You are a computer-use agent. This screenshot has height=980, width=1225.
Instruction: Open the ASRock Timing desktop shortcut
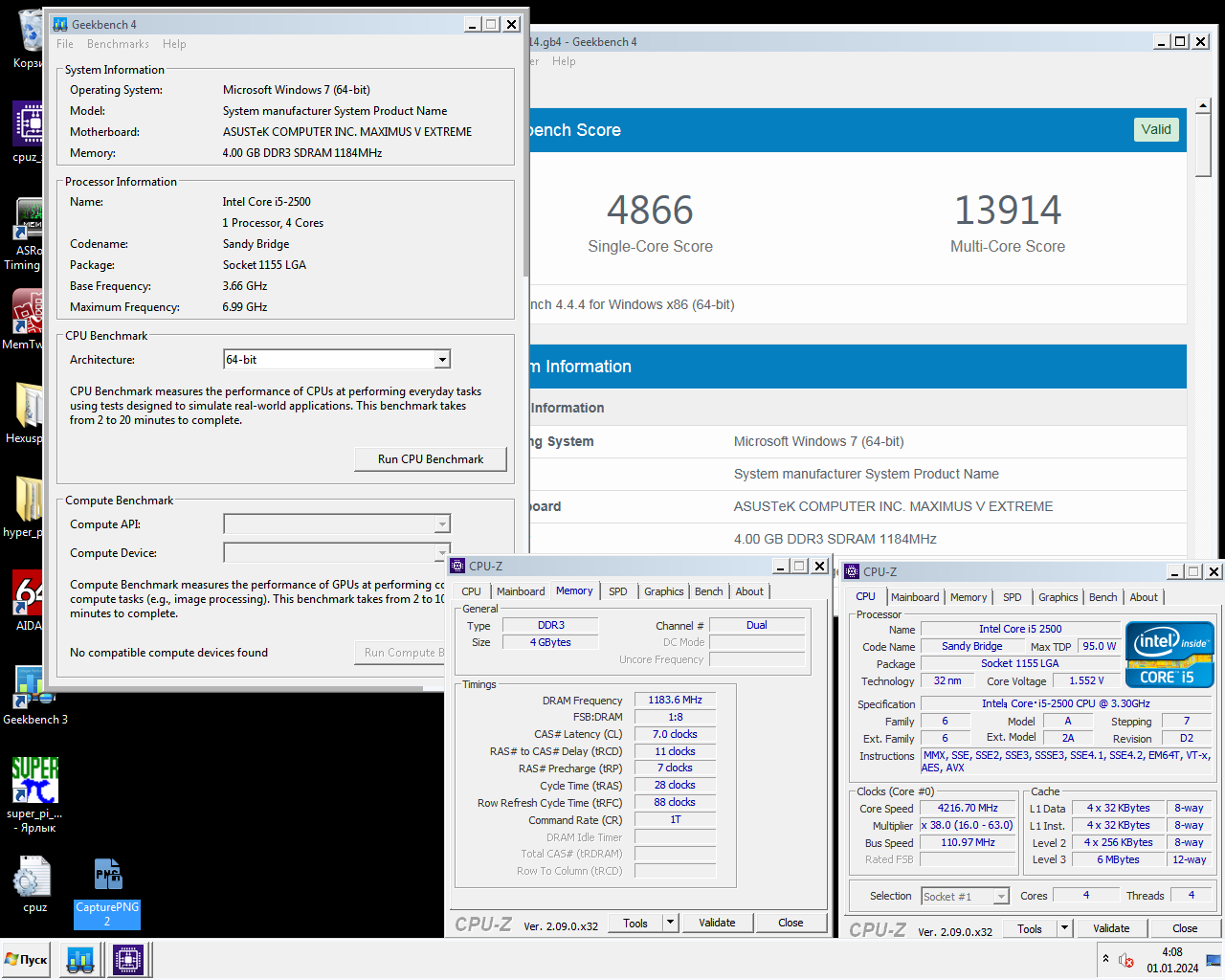point(27,234)
